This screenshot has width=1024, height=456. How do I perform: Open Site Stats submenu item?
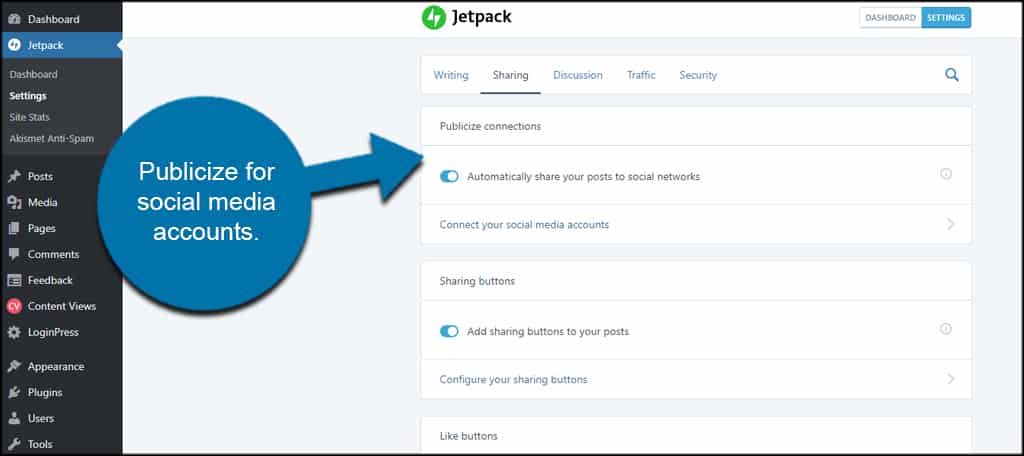coord(29,117)
